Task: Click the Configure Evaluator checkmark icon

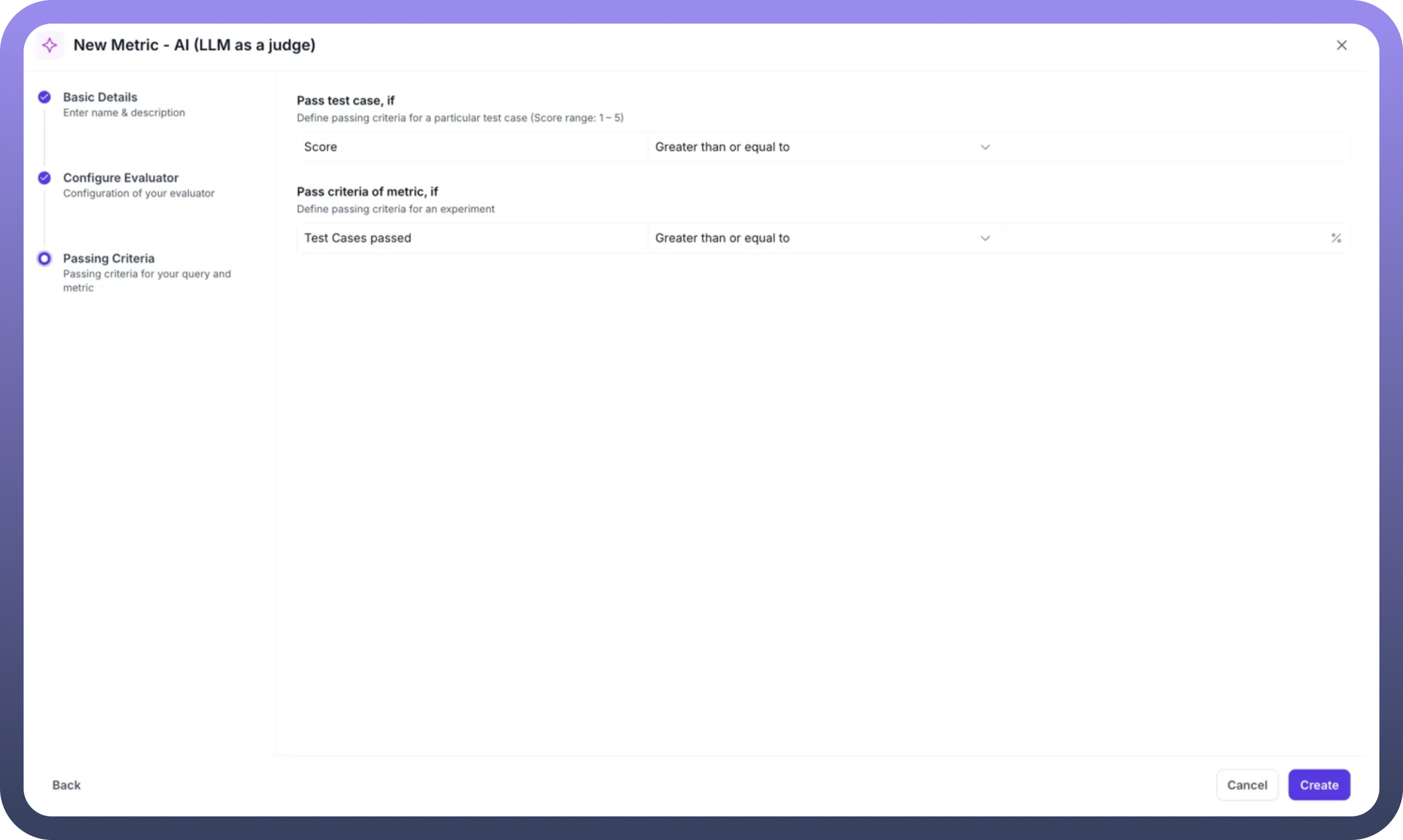Action: pos(44,178)
